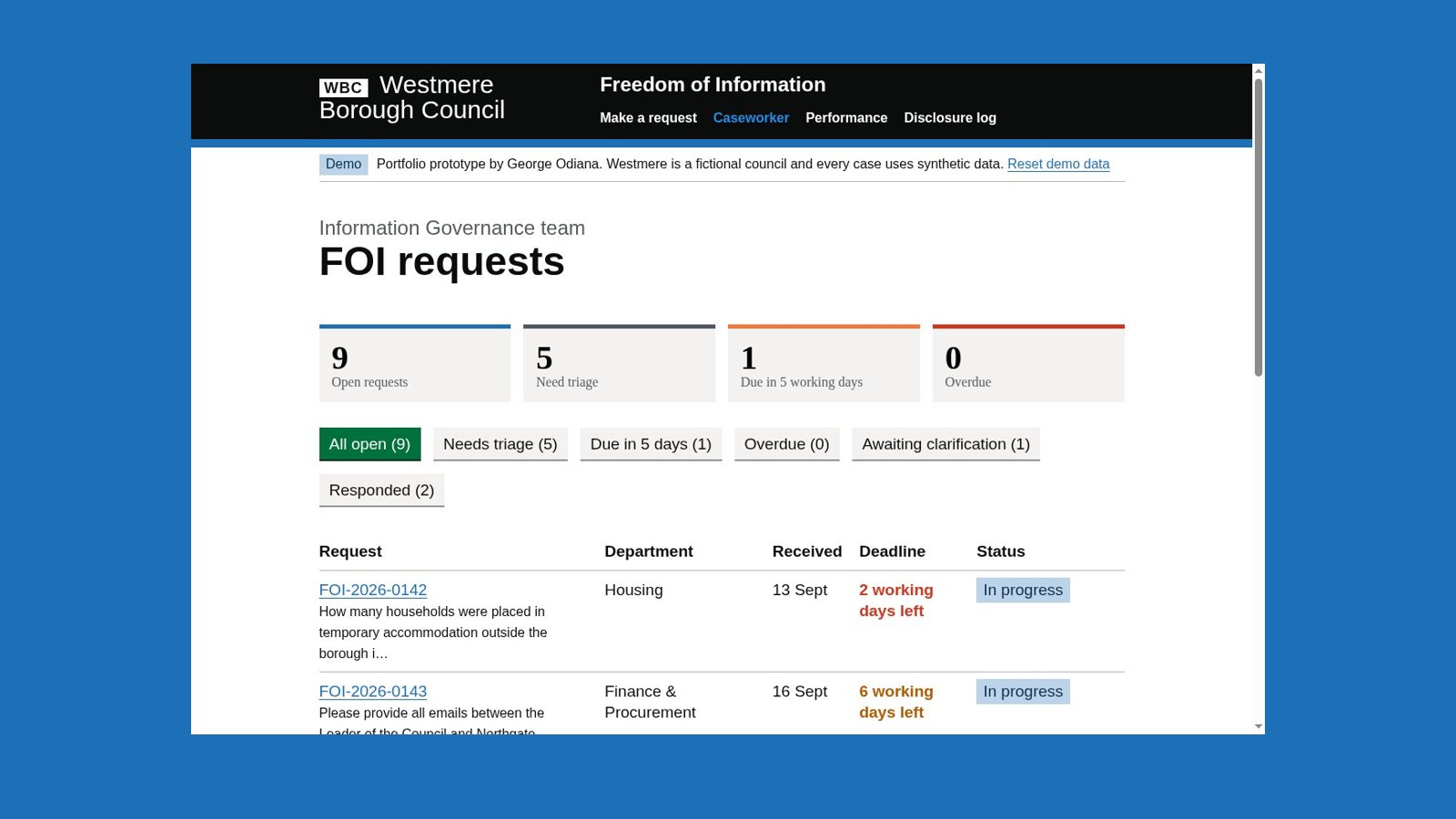Viewport: 1456px width, 819px height.
Task: Go to the Caseworker nav item
Action: click(751, 117)
